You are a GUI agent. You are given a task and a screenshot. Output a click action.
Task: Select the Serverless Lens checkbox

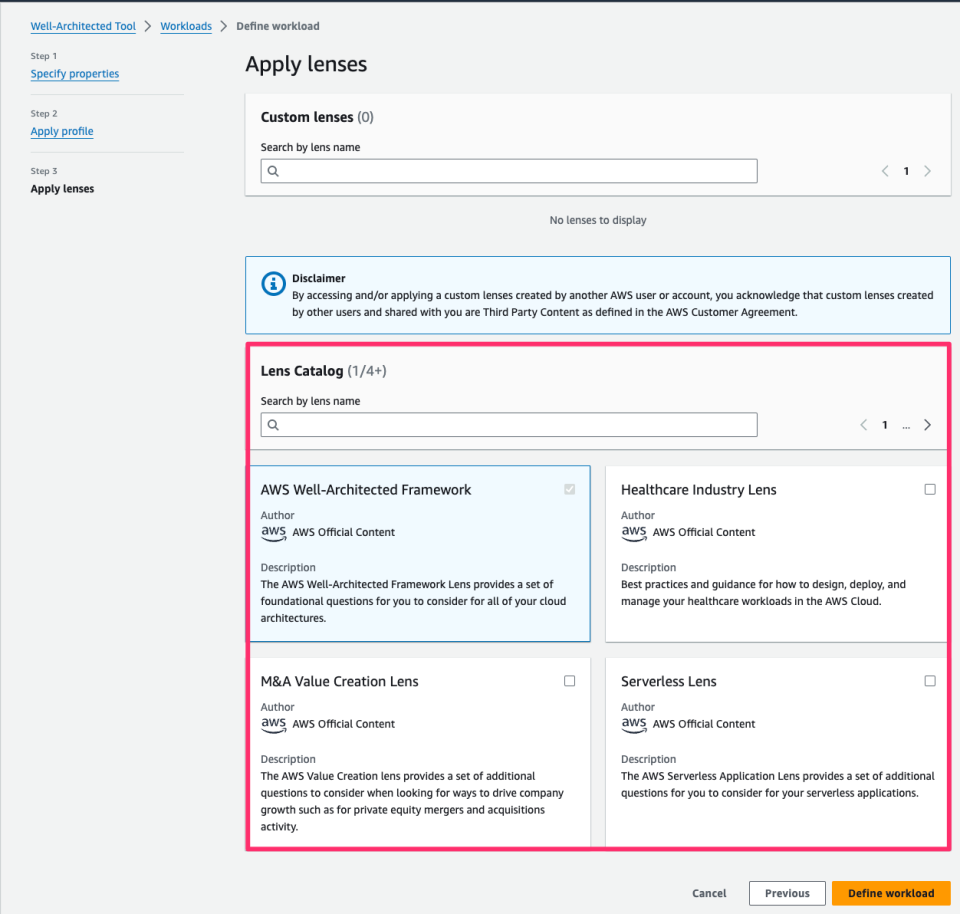click(930, 680)
